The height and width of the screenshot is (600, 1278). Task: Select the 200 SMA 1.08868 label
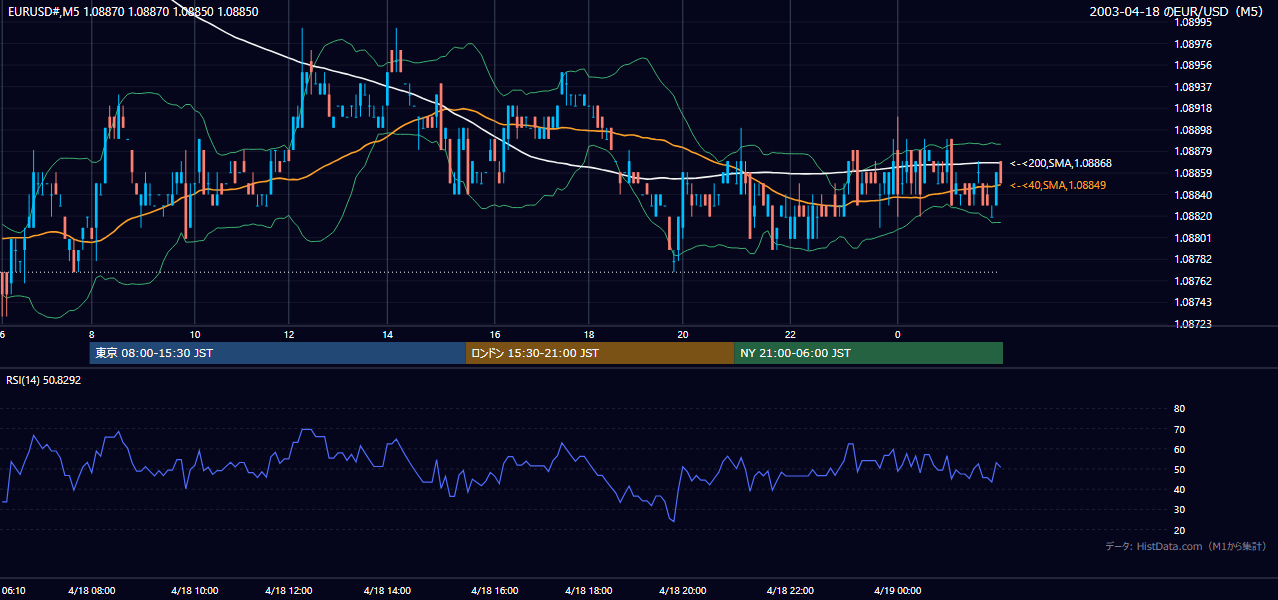click(x=1061, y=163)
